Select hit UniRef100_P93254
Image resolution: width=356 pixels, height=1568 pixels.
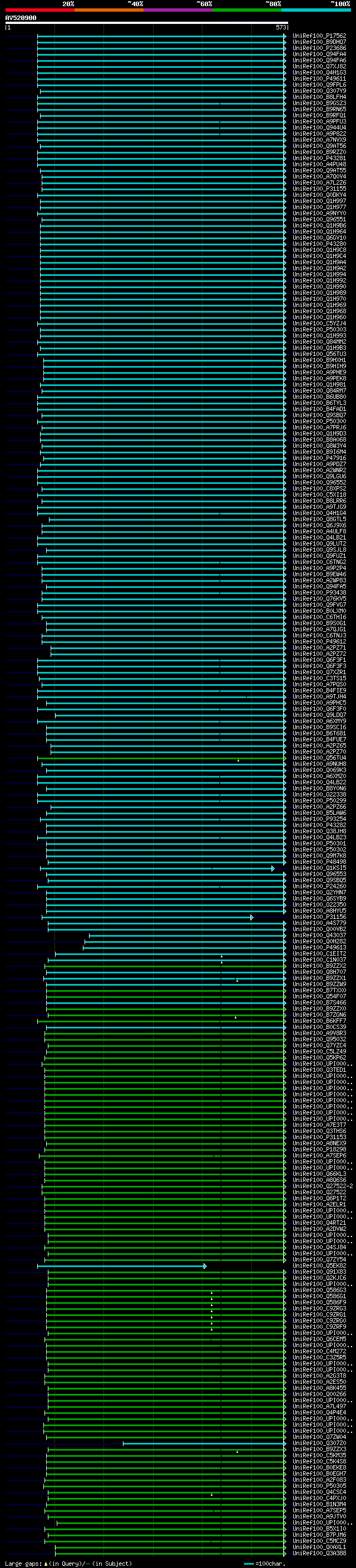[319, 819]
